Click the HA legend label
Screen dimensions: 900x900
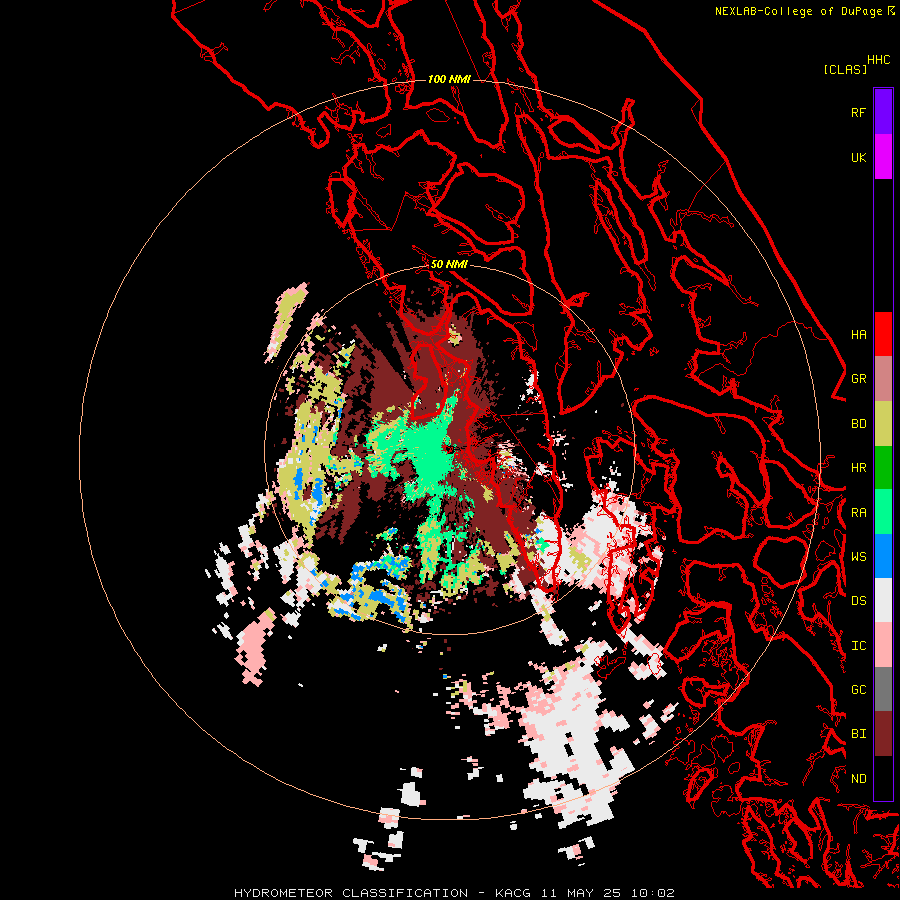click(858, 335)
